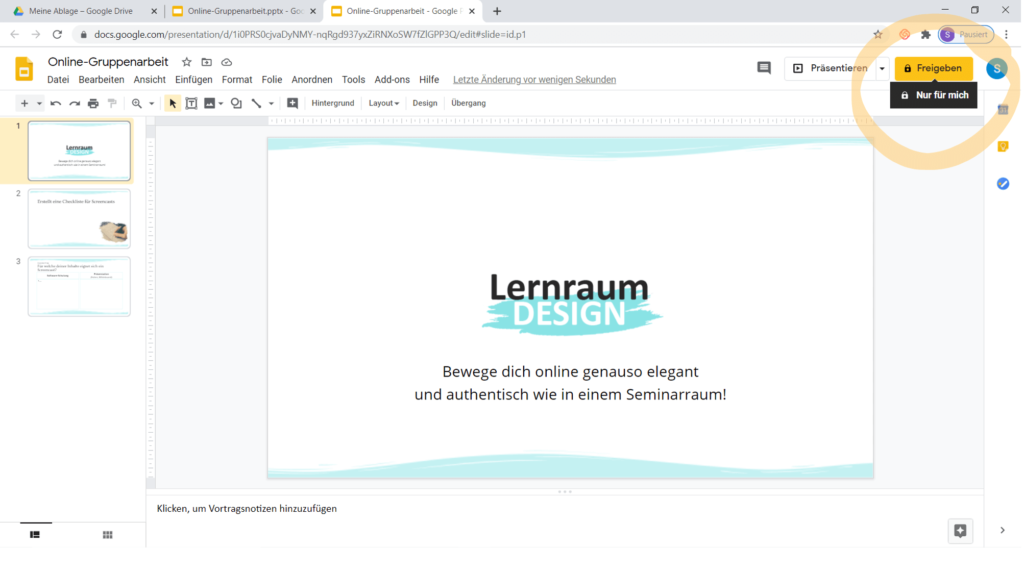Collapse side panel with chevron arrow
Screen dimensions: 1024x574
point(1002,530)
